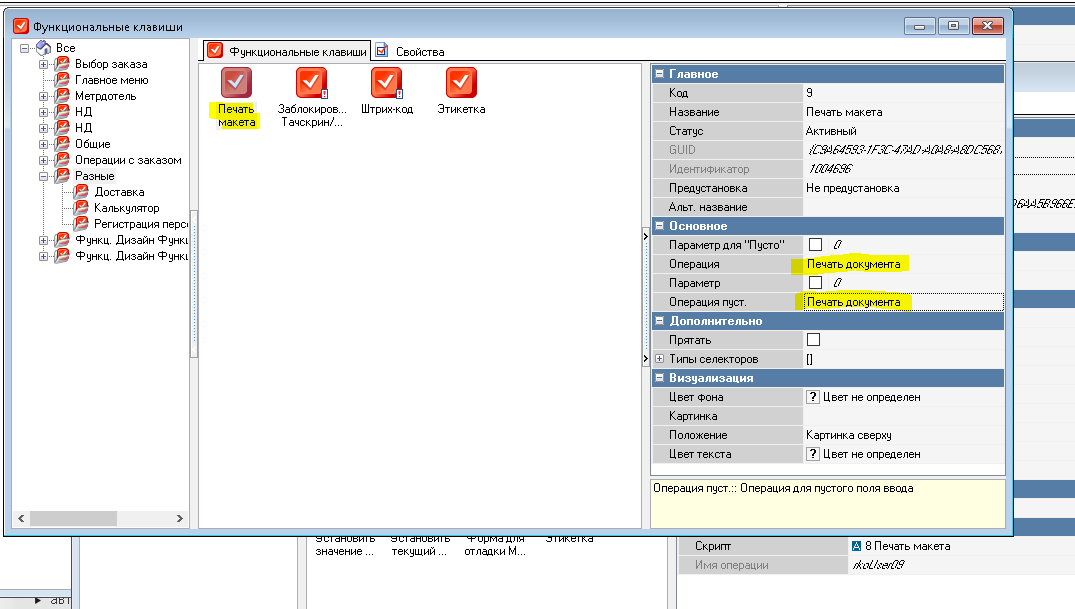Select the Этикетка function key icon
Viewport: 1075px width, 609px height.
[461, 83]
